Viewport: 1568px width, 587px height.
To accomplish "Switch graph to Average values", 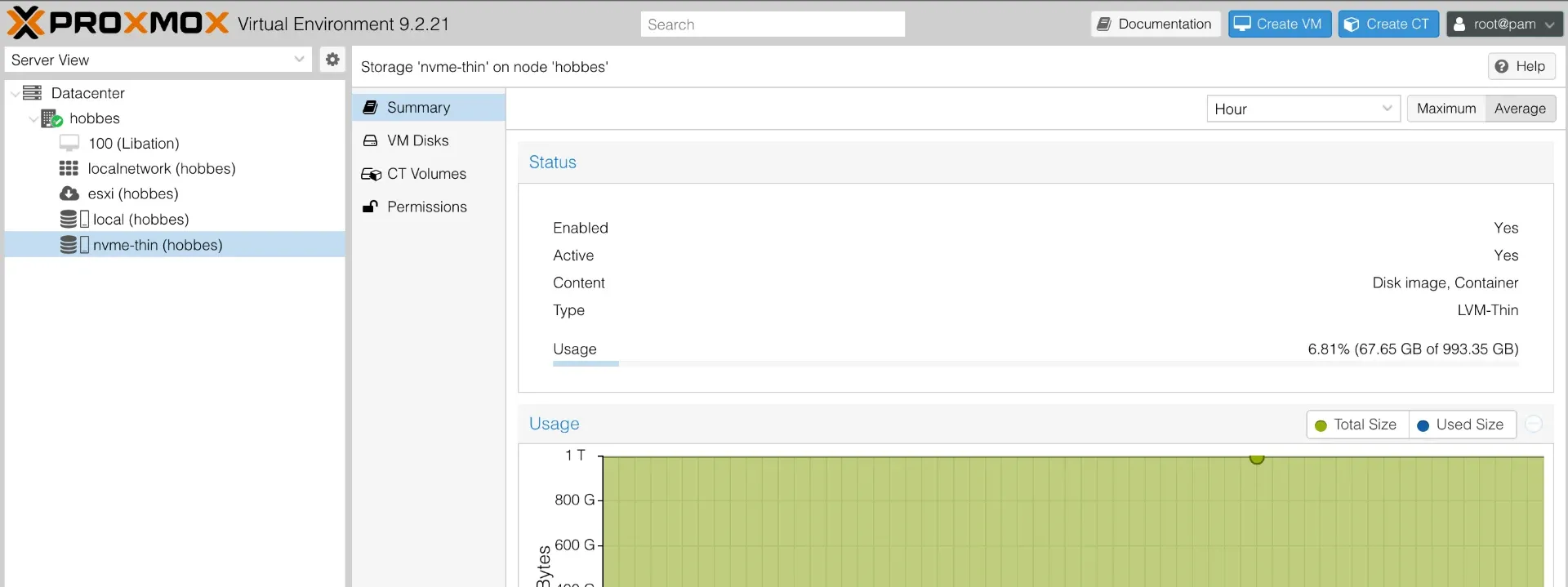I will click(x=1520, y=109).
